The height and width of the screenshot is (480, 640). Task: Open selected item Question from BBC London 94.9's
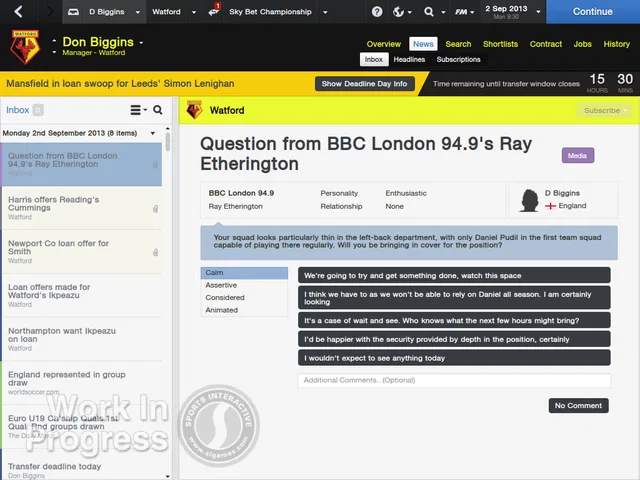tap(82, 164)
